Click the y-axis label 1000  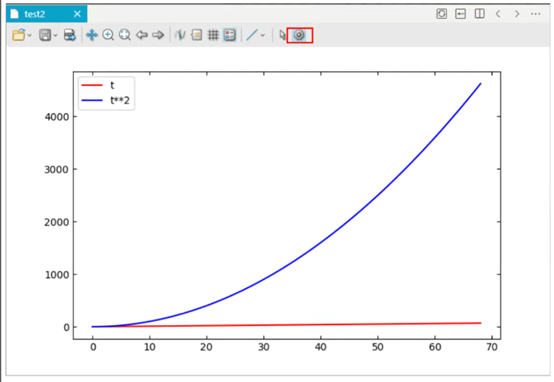pos(57,275)
